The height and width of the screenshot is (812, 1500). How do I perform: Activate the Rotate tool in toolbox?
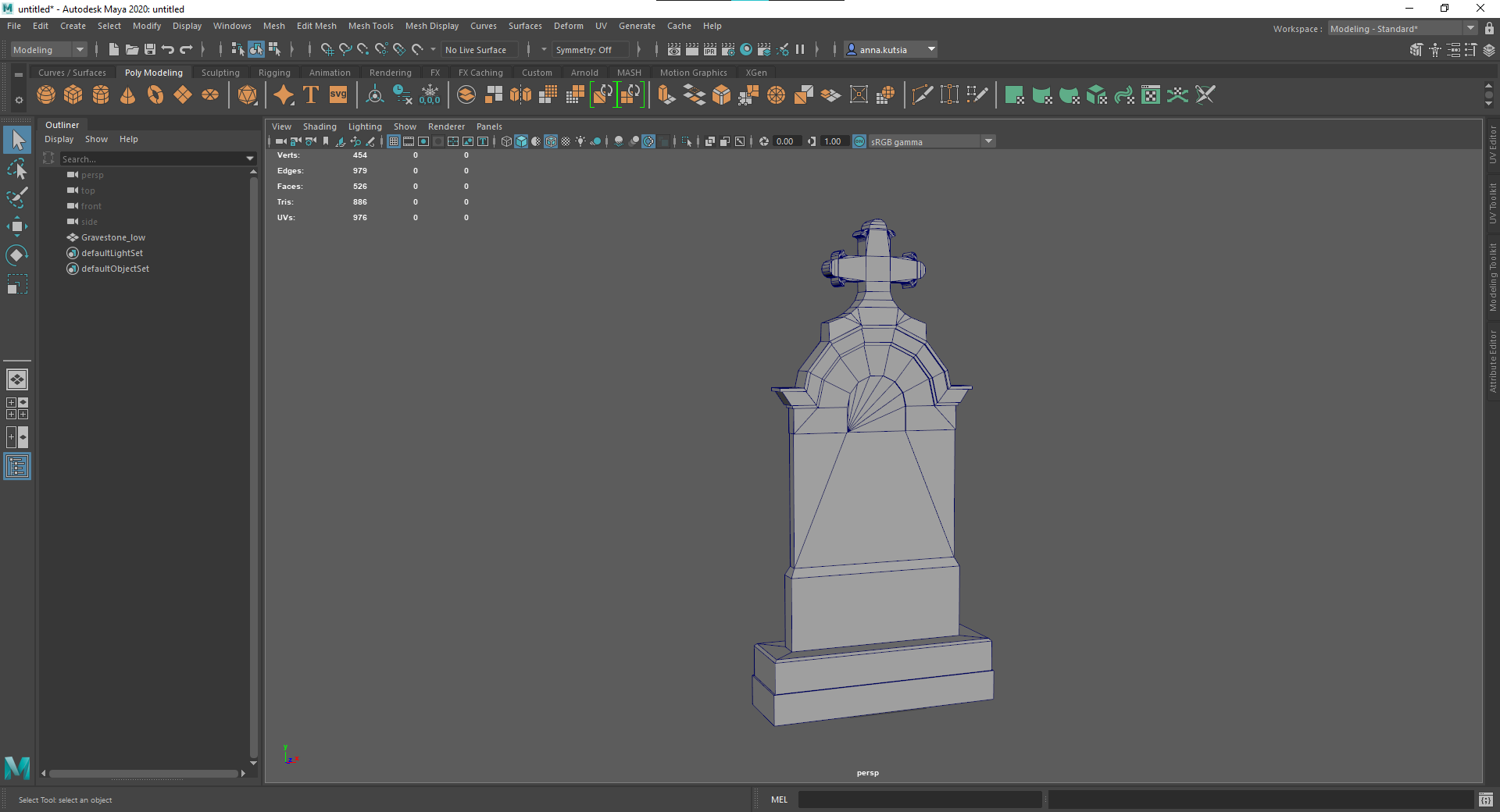(17, 255)
